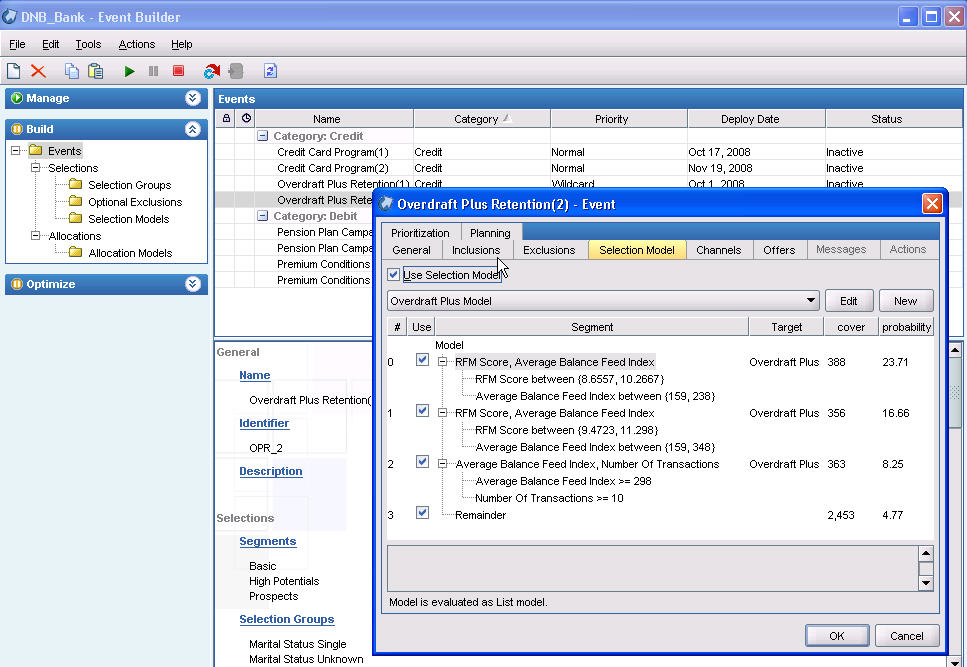967x667 pixels.
Task: Collapse the Events tree node
Action: coord(16,150)
